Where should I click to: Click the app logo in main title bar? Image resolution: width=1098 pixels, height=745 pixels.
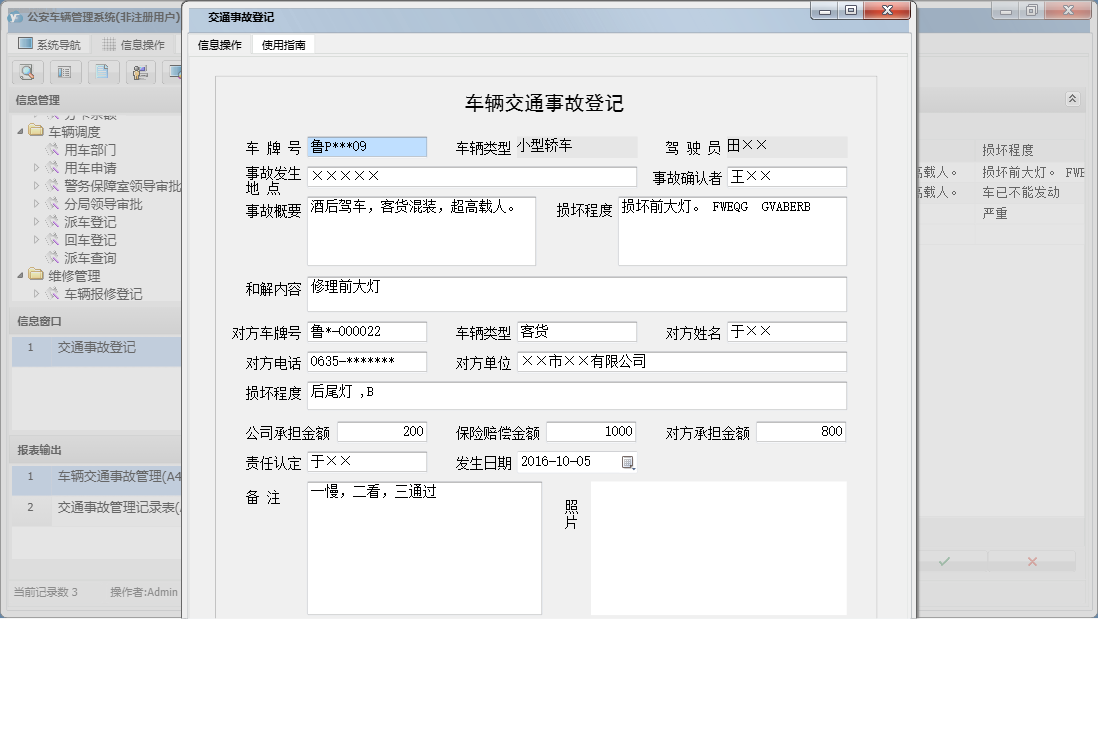15,17
